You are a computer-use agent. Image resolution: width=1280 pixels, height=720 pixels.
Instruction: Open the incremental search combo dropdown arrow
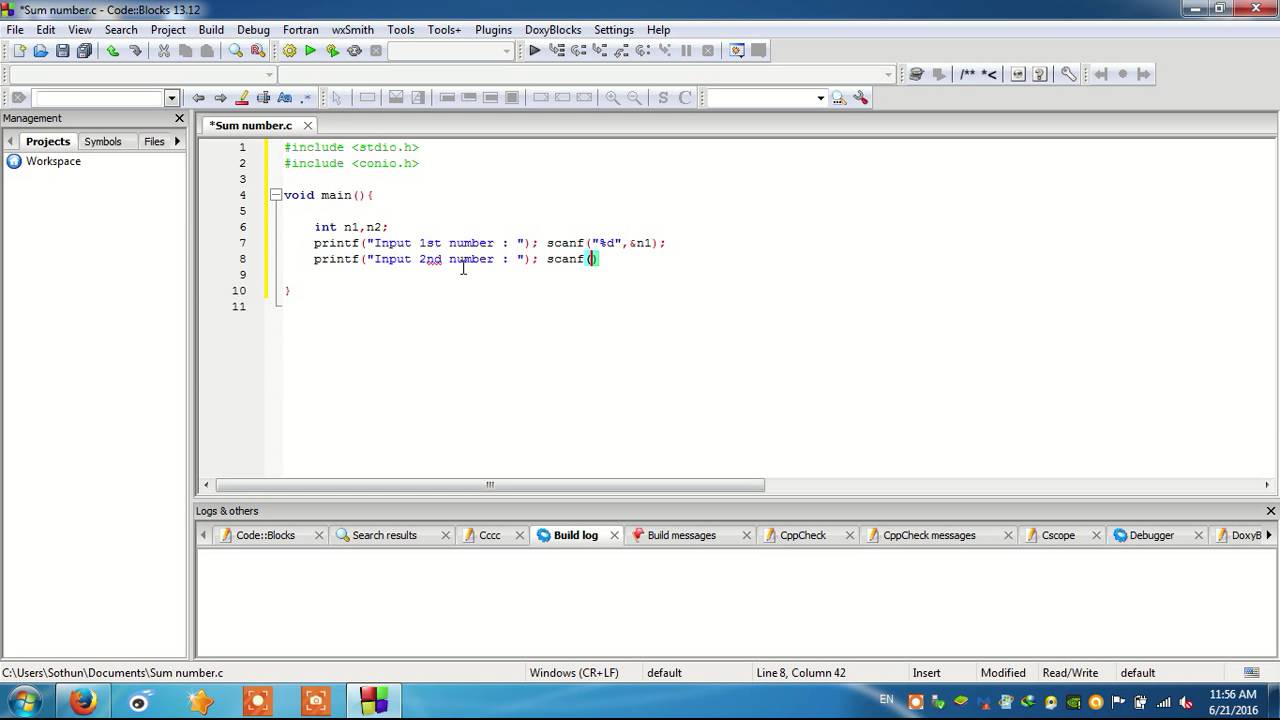pyautogui.click(x=172, y=98)
